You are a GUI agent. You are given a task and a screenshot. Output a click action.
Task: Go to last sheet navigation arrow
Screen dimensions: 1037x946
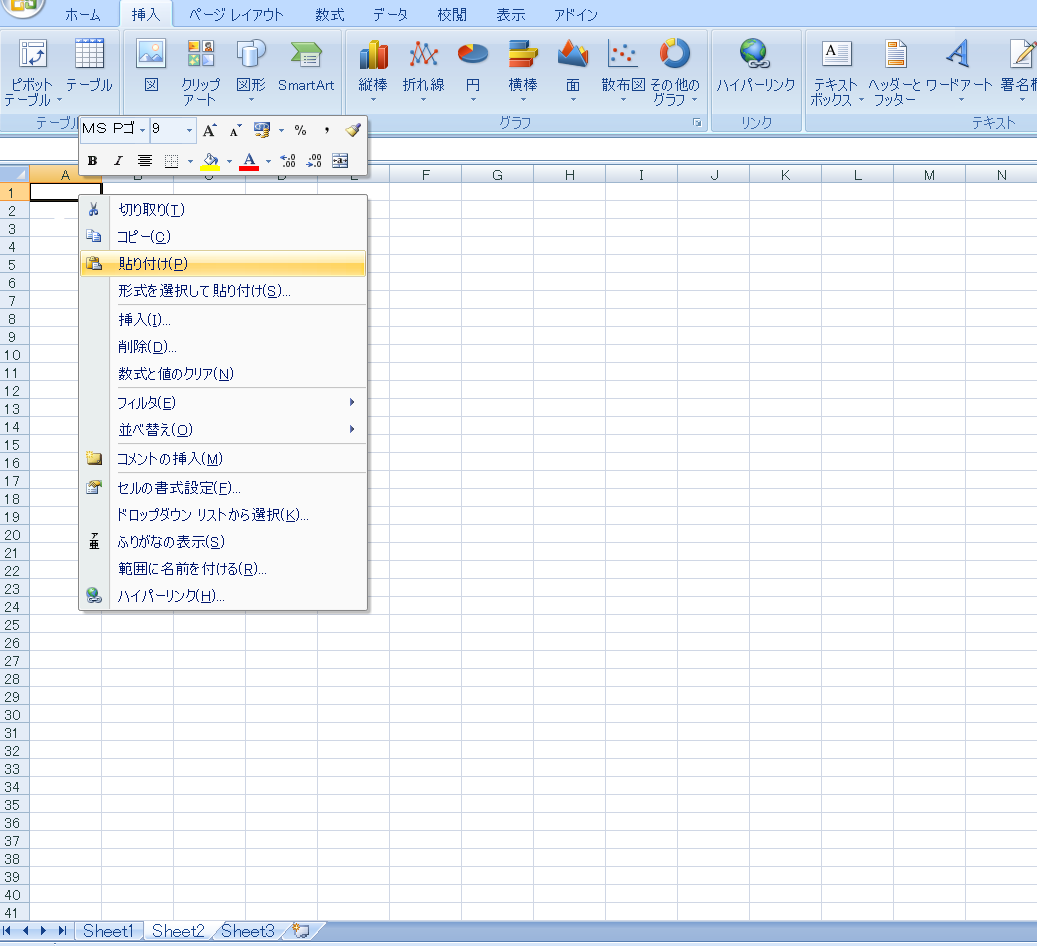[x=62, y=931]
